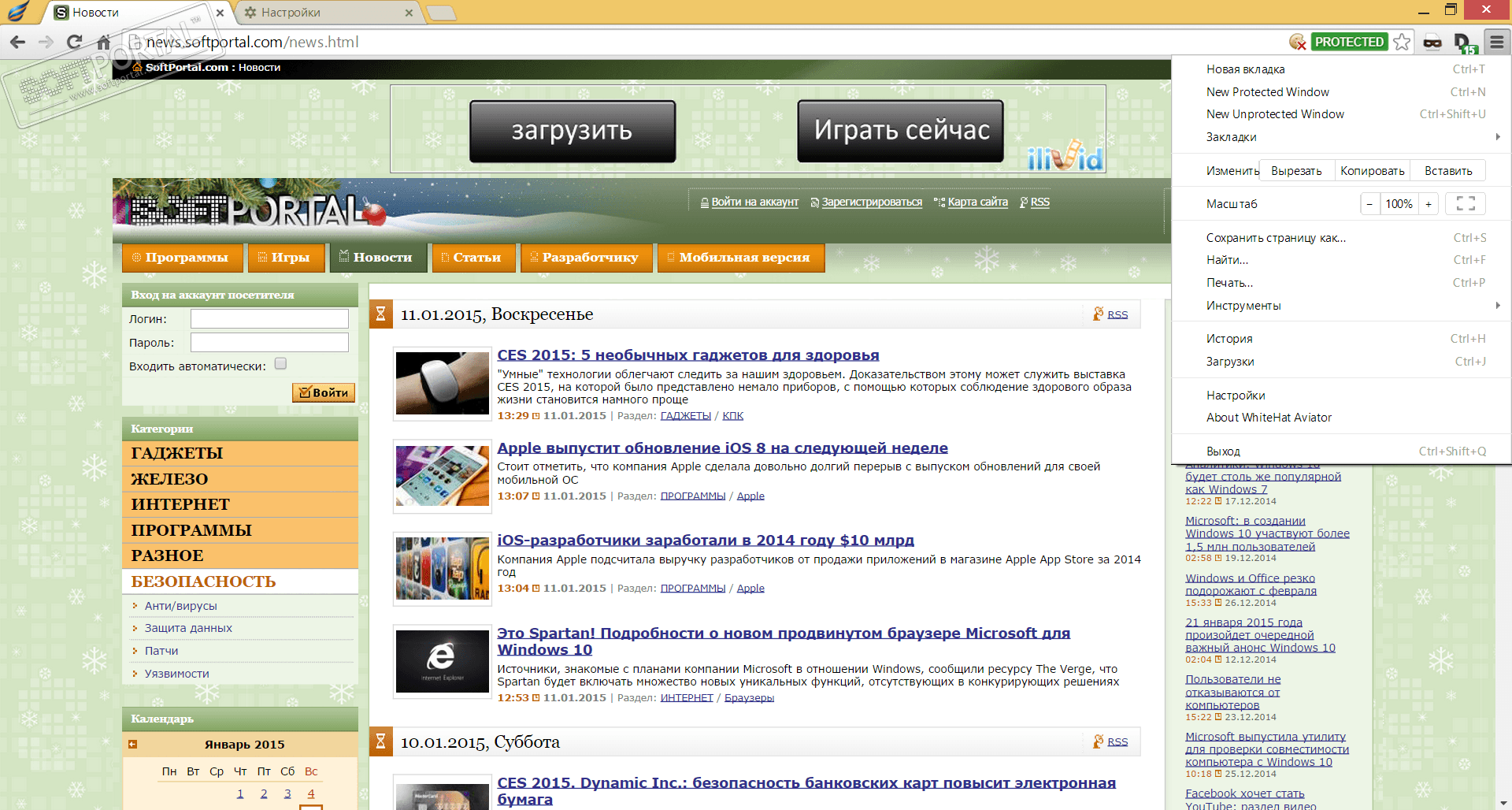Select Сохранить страницу как... menu item
Viewport: 1512px width, 810px height.
coord(1341,238)
